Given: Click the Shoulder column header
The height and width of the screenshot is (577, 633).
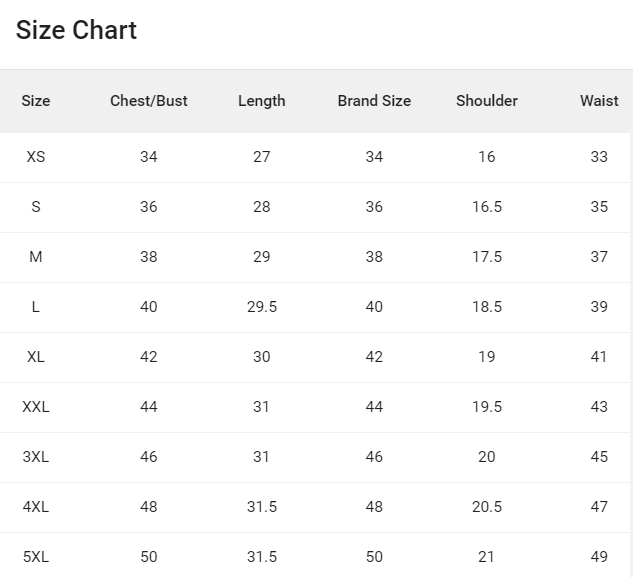Looking at the screenshot, I should 487,101.
